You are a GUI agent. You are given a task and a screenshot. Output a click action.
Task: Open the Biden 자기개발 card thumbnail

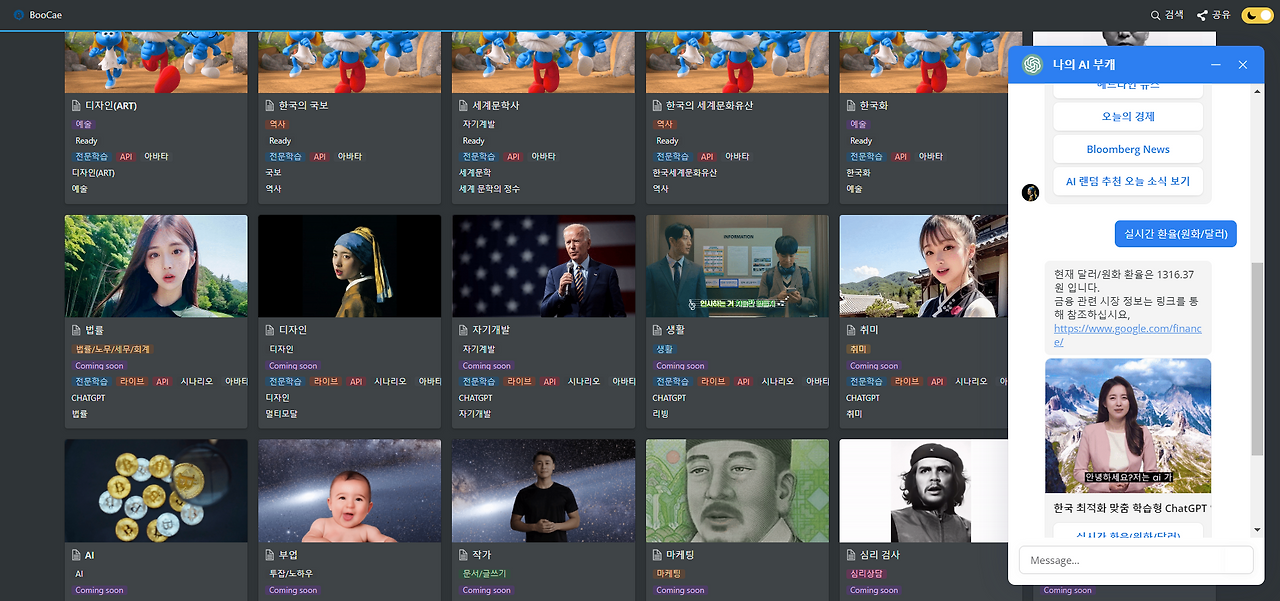(544, 266)
